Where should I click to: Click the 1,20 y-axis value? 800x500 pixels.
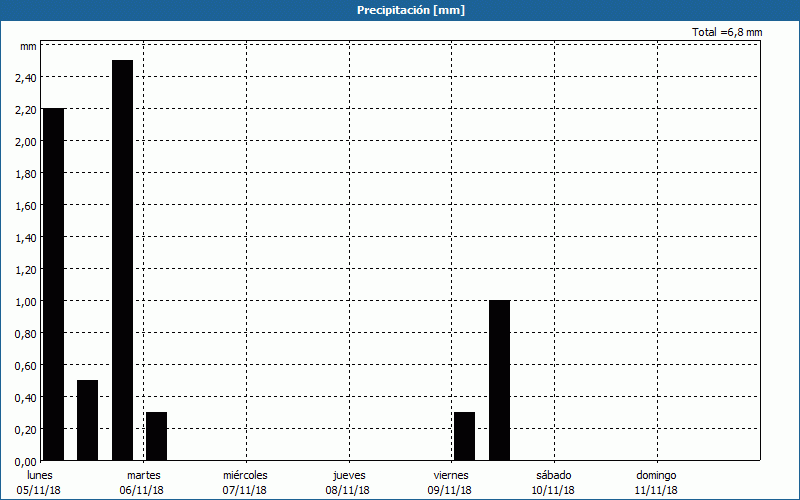tap(26, 270)
